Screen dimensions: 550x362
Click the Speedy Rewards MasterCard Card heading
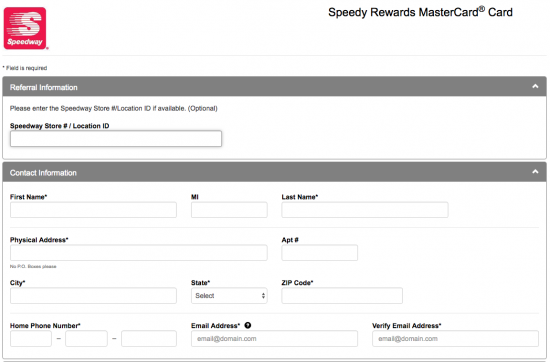(420, 12)
